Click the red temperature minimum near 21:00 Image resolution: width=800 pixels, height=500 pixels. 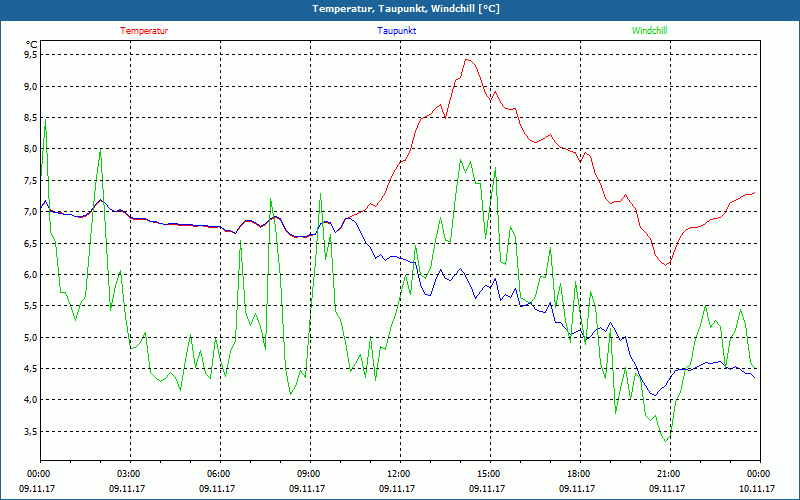tap(666, 265)
